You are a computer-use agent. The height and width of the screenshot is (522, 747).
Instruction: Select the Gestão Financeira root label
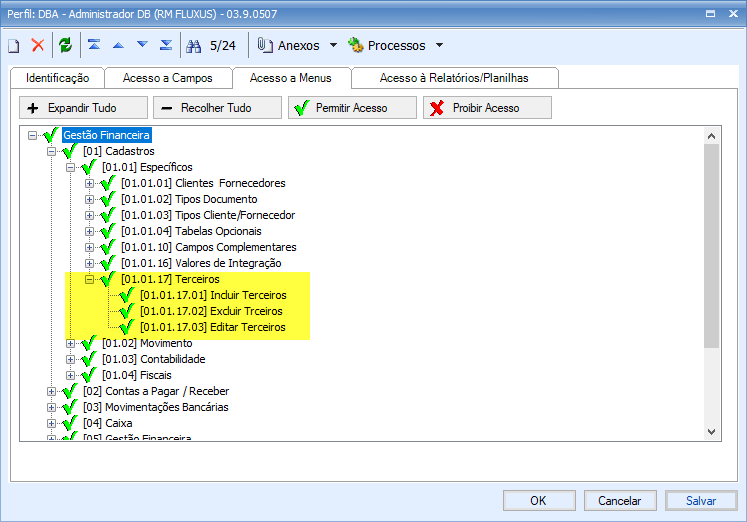click(x=107, y=135)
